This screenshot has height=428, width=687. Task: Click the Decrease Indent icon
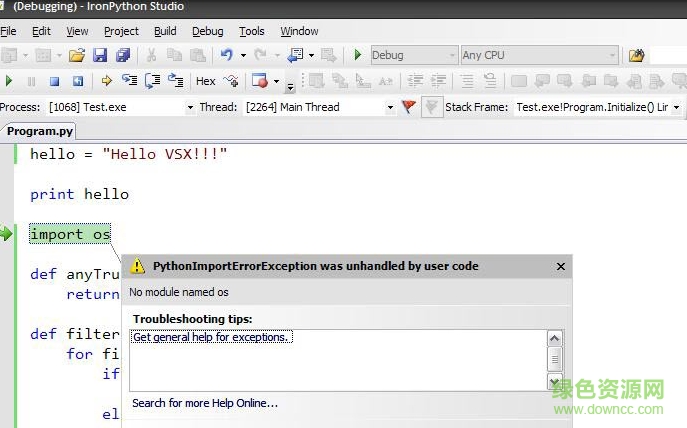414,81
